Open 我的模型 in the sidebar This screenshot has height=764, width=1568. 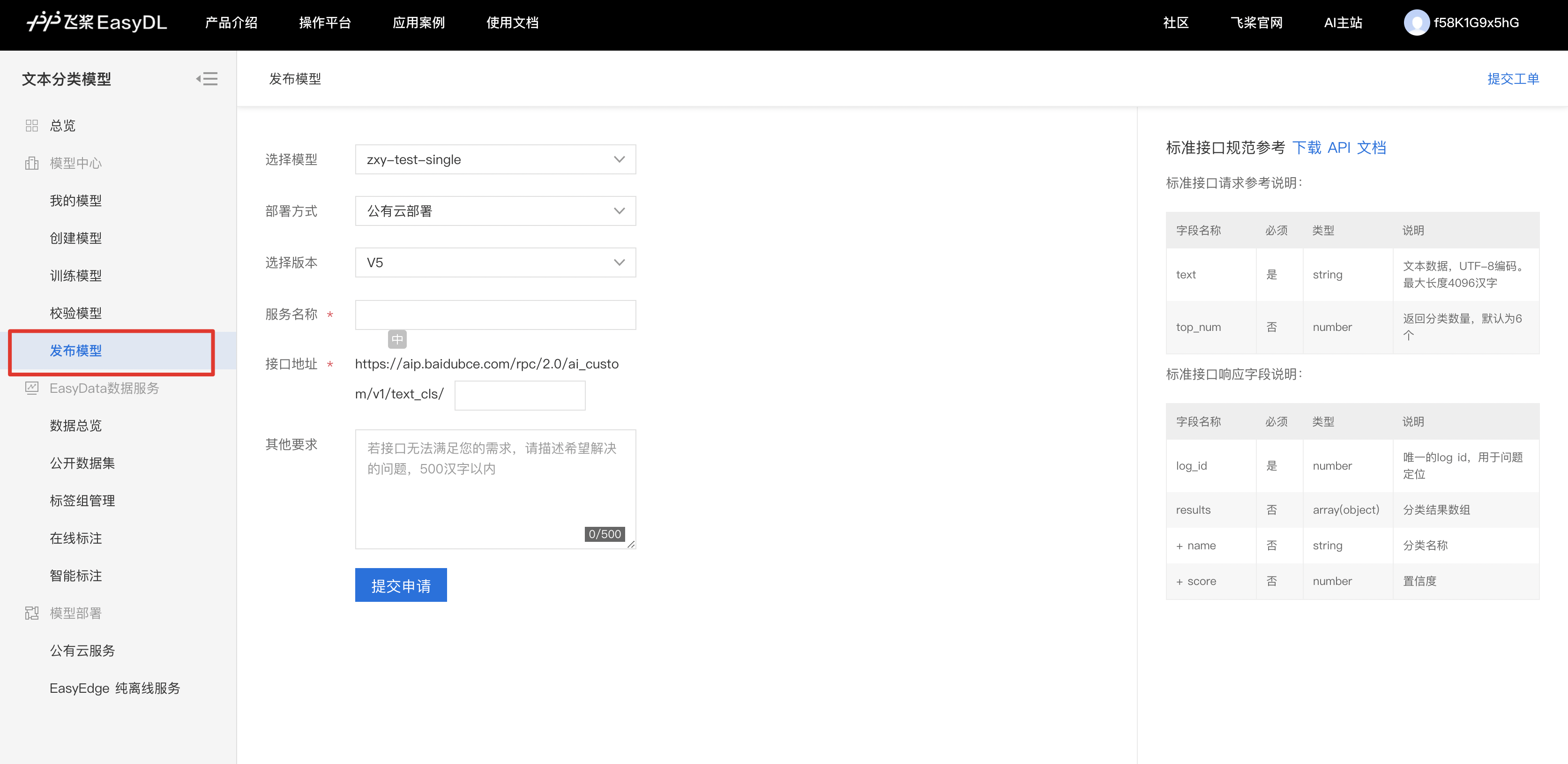[x=75, y=201]
